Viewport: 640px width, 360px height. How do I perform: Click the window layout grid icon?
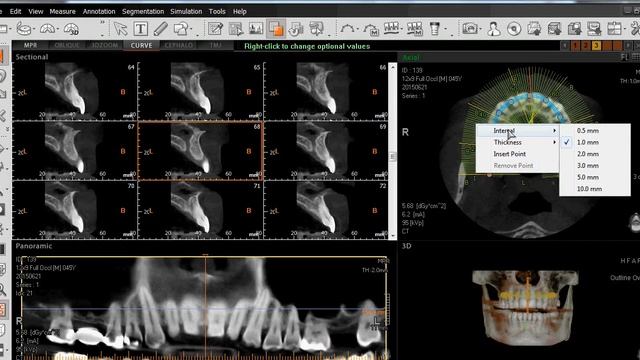(614, 29)
